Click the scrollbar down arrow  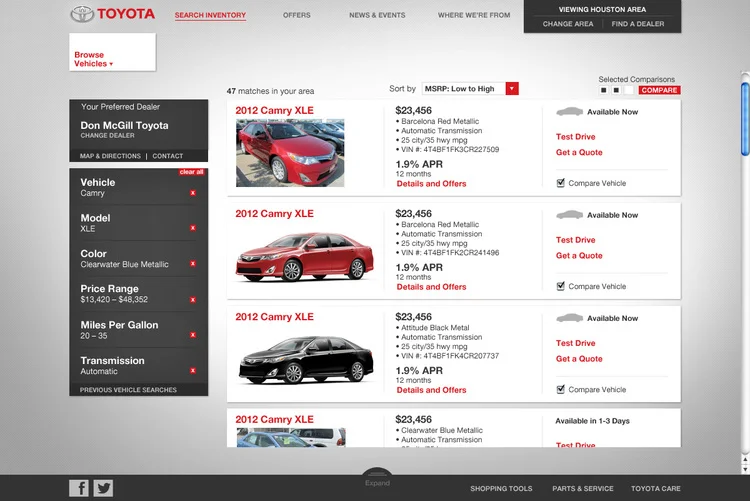tap(745, 469)
